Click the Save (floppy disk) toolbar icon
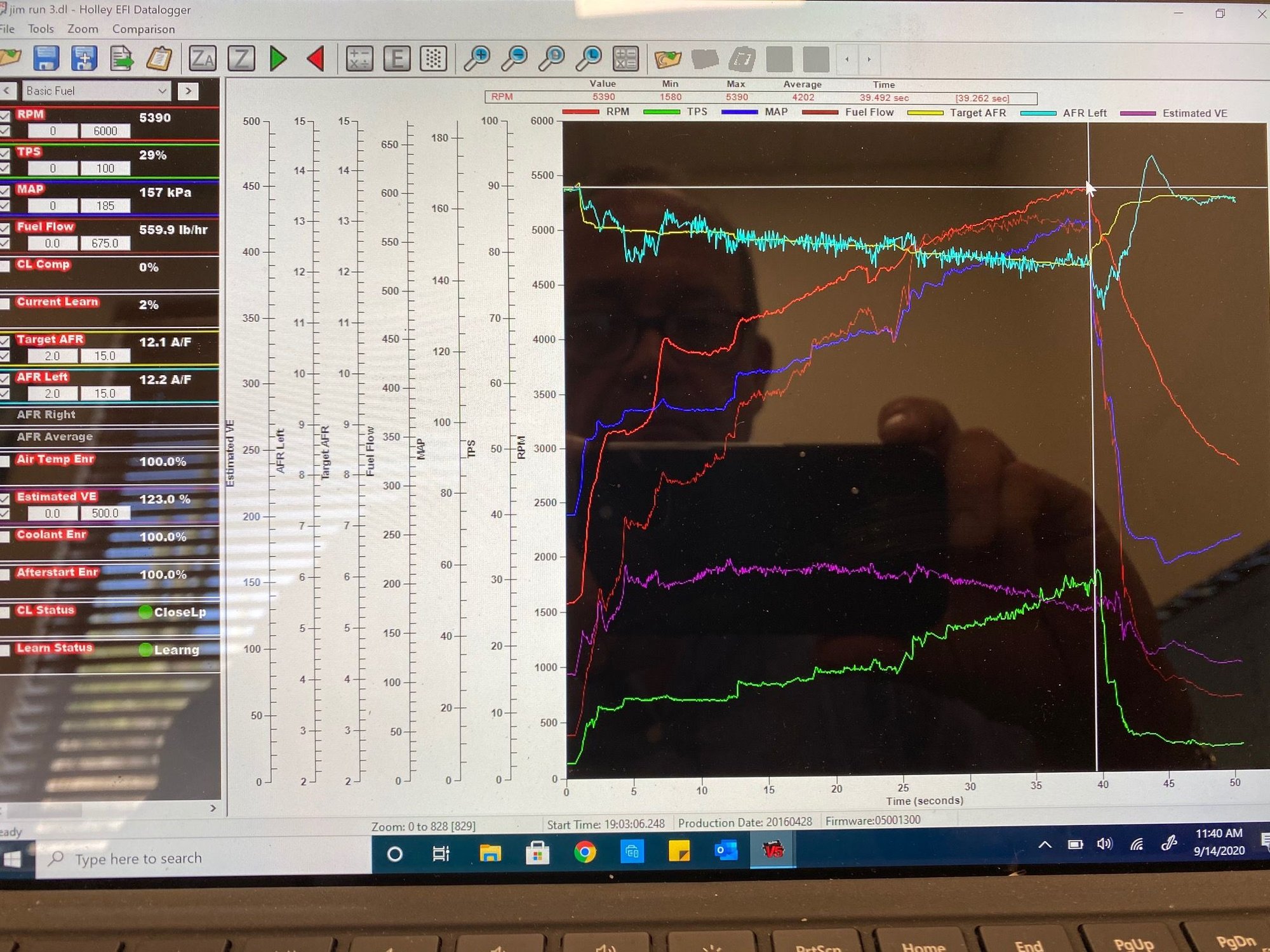1270x952 pixels. coord(46,58)
